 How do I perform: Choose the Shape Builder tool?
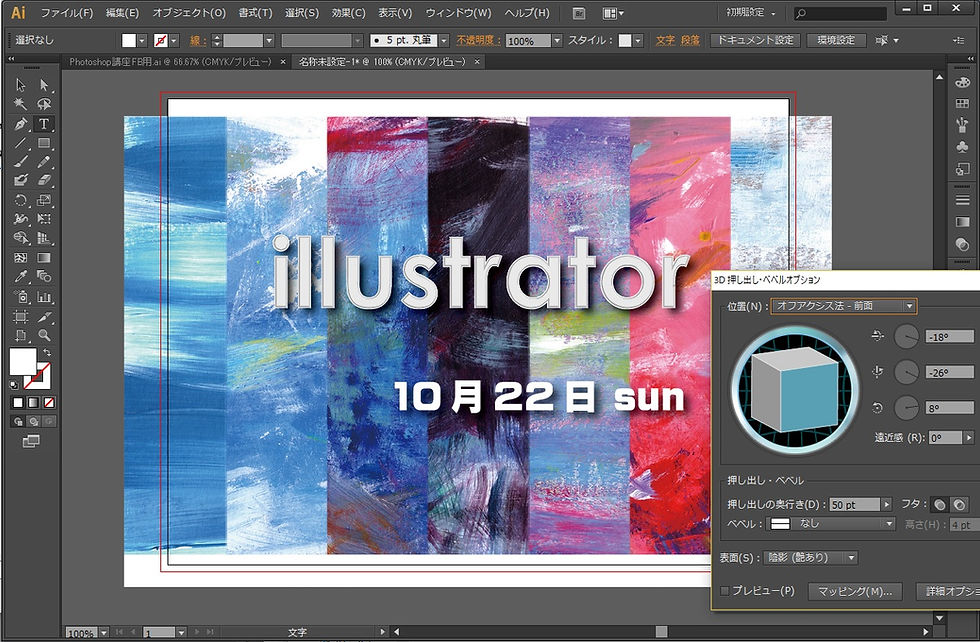[21, 238]
